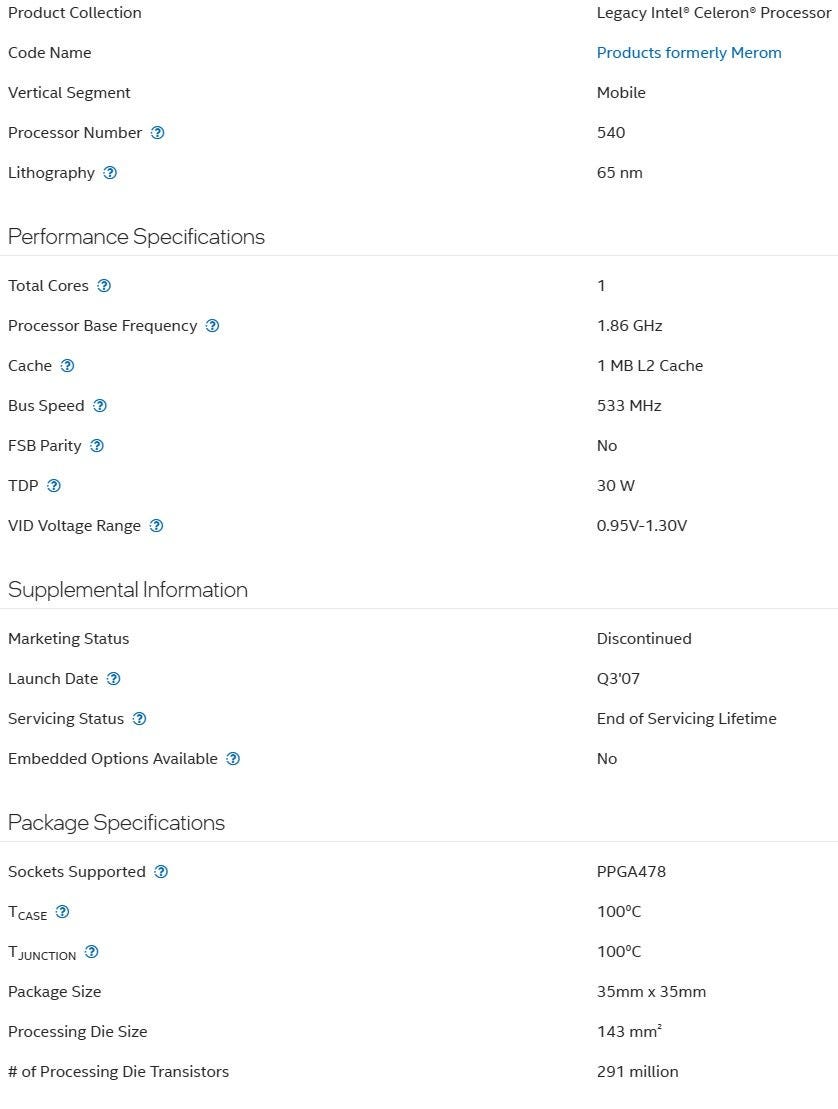Click the Total Cores help icon
This screenshot has height=1109, width=838.
pos(104,286)
